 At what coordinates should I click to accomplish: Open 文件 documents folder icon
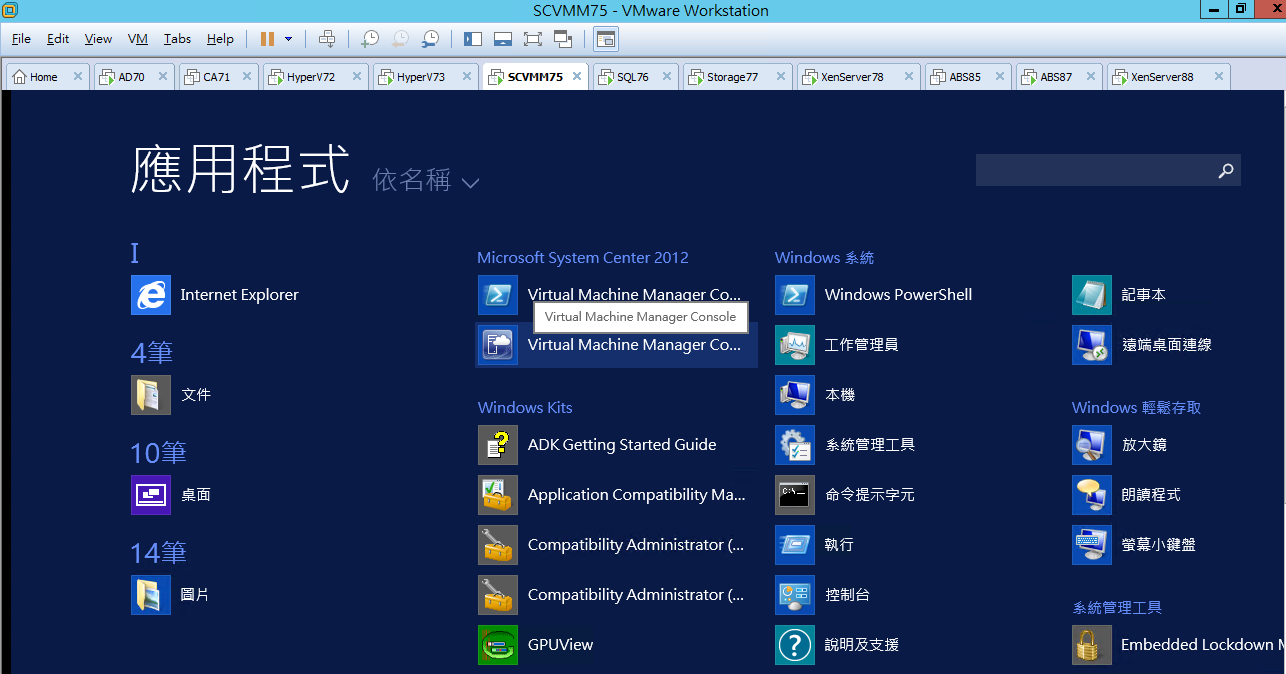pos(151,395)
